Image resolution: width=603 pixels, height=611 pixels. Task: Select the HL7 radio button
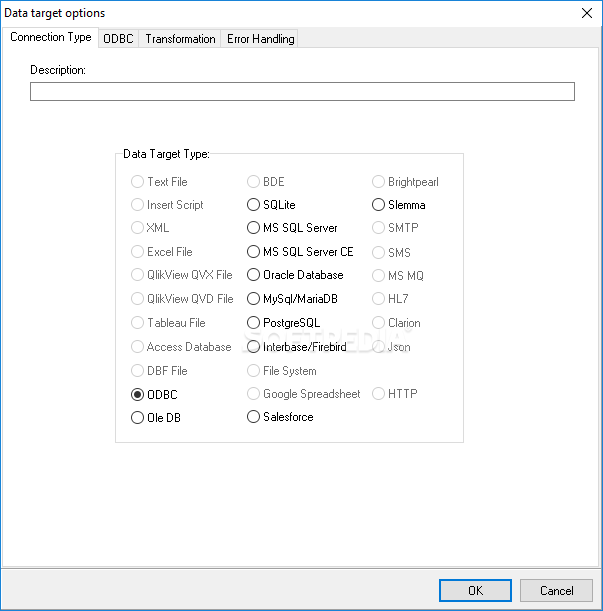point(378,299)
